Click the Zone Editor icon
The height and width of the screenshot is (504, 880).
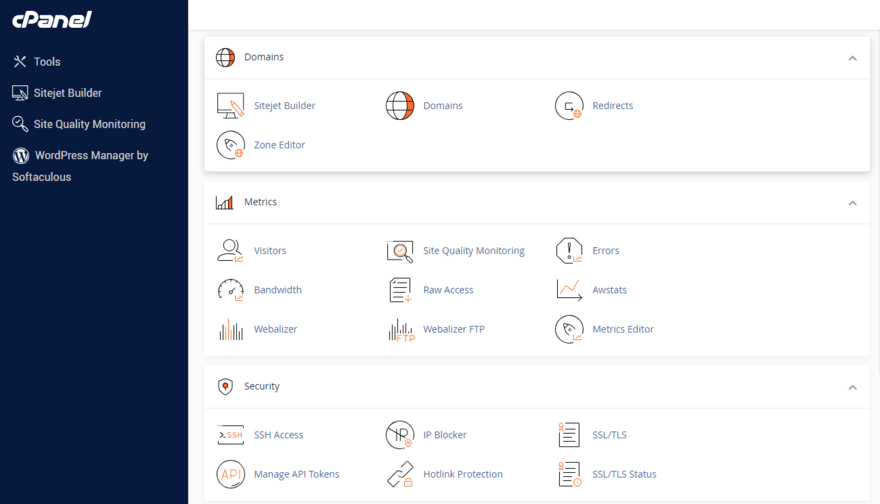point(231,145)
